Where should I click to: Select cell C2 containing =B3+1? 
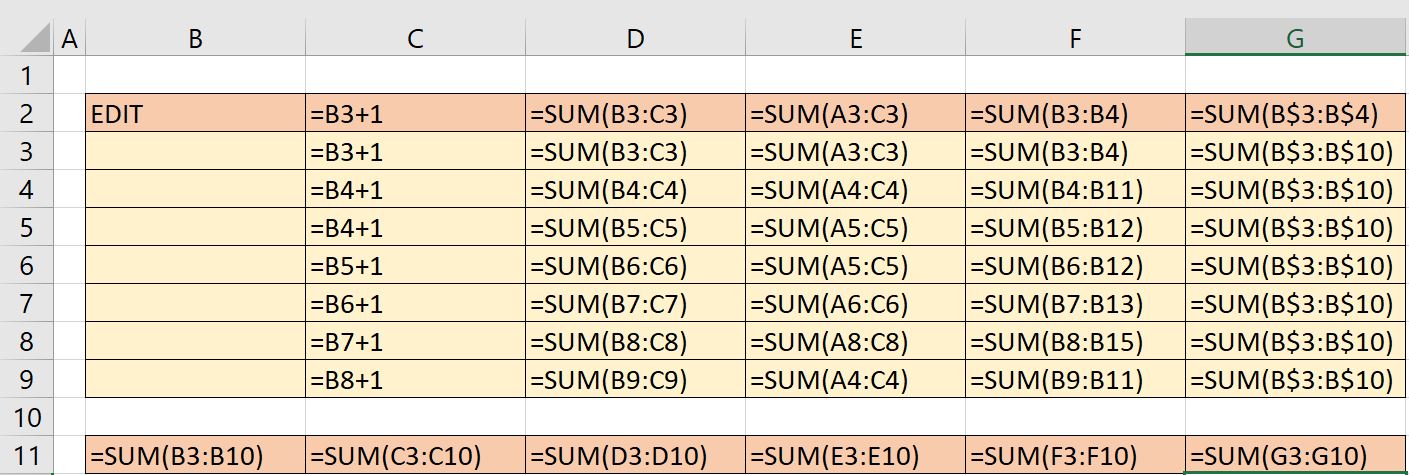415,114
